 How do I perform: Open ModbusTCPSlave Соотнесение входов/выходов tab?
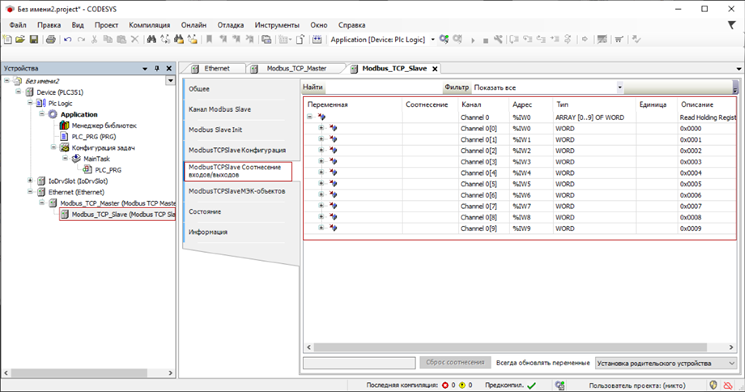pyautogui.click(x=238, y=171)
